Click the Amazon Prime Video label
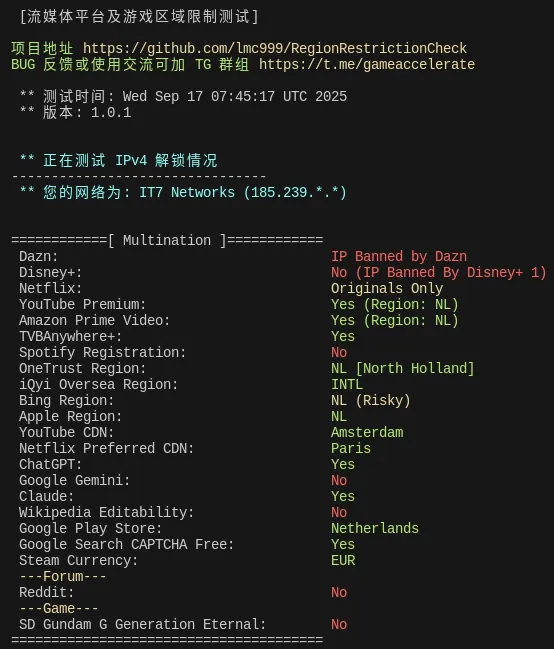 point(94,320)
